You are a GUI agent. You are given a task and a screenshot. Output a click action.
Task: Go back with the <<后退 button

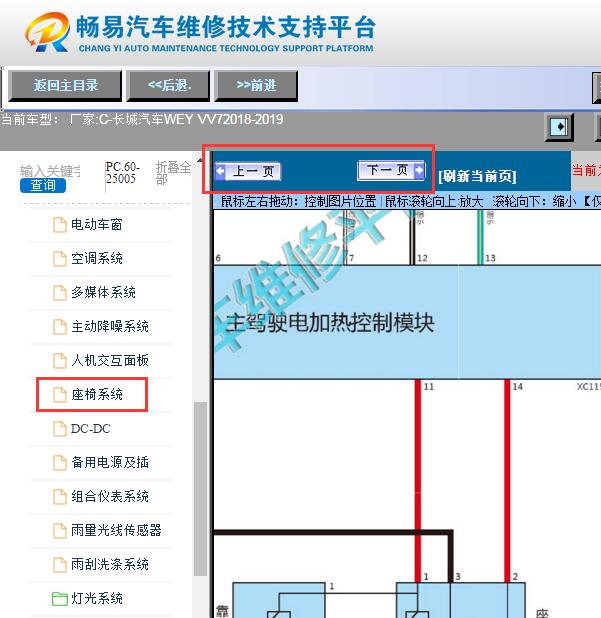pos(168,86)
